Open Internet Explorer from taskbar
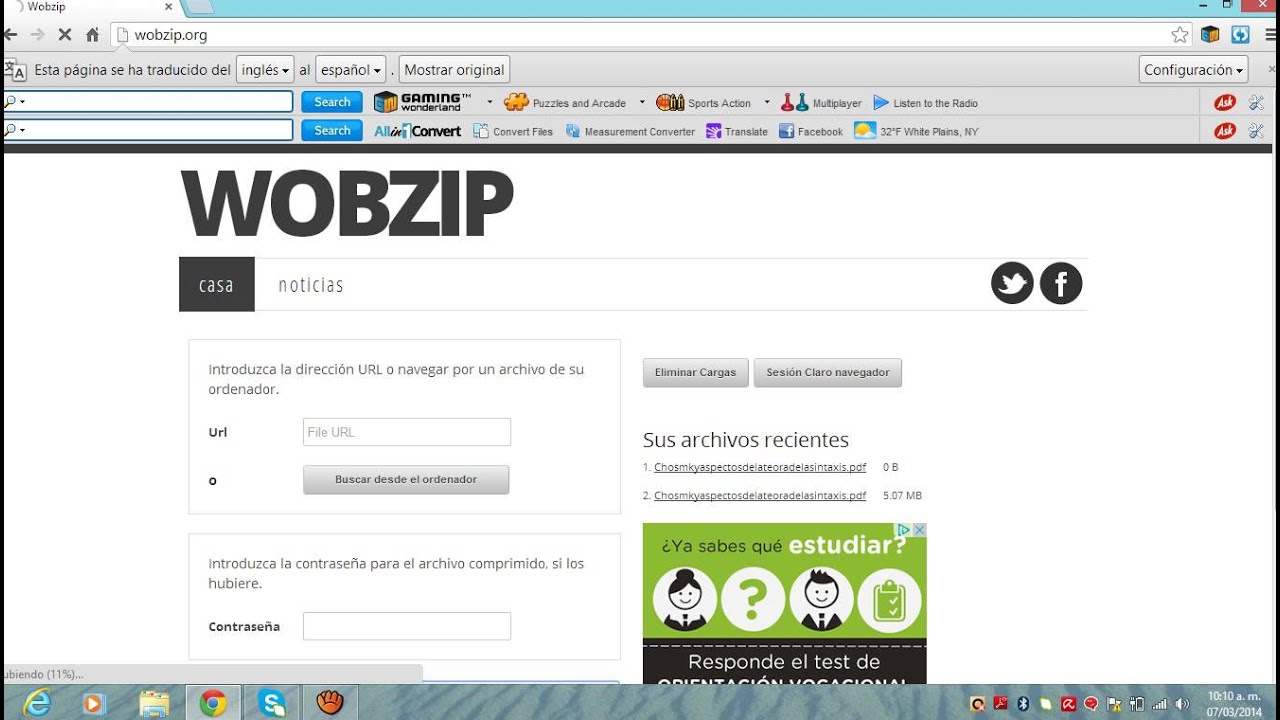 37,703
